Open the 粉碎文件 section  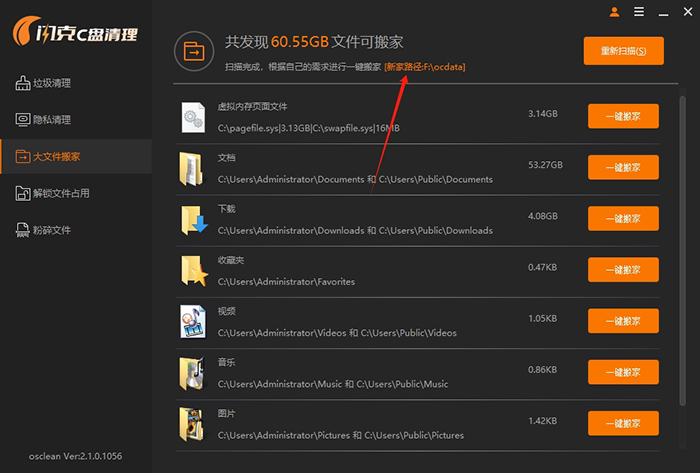point(76,230)
